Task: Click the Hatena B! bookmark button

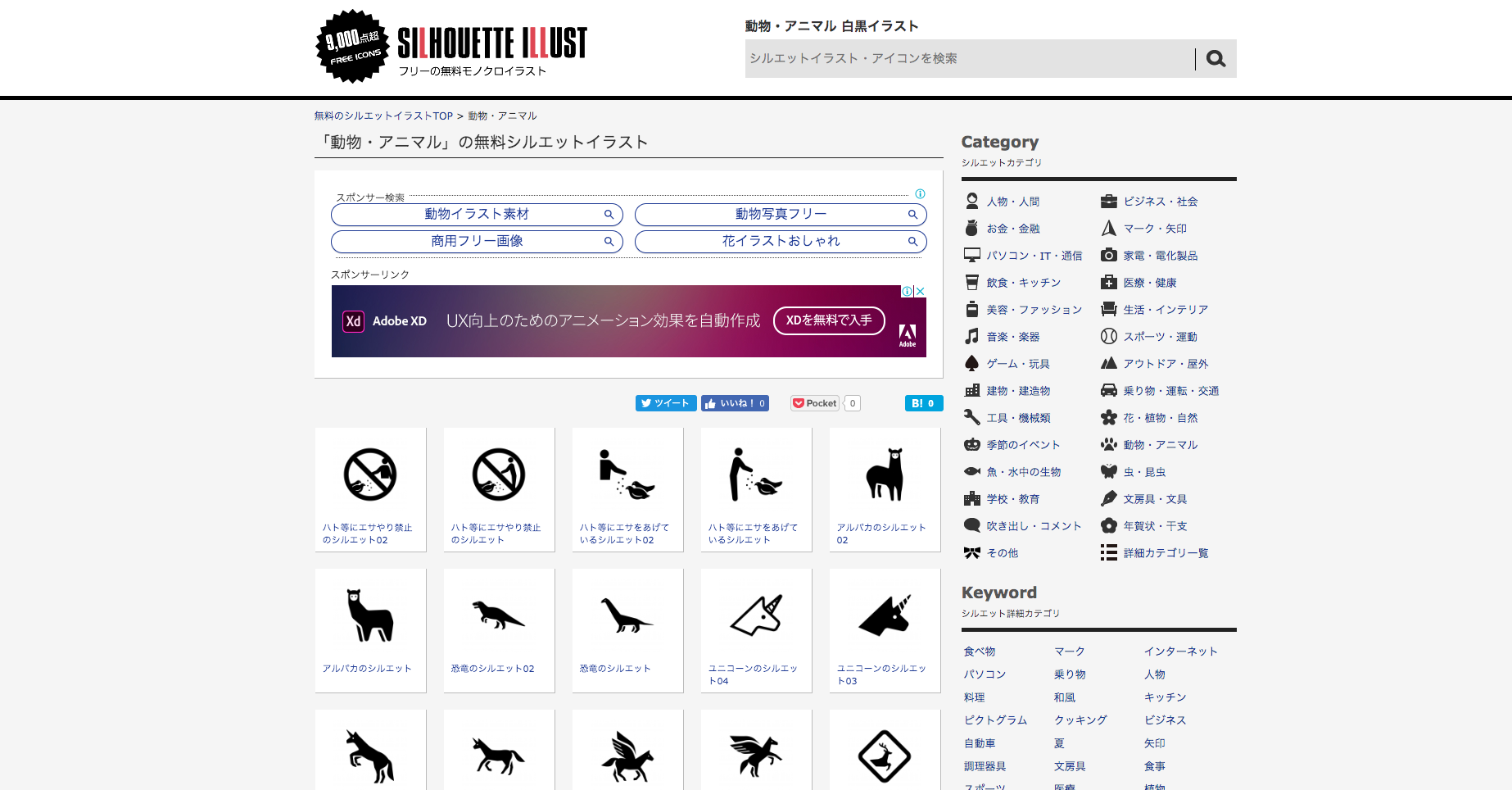Action: pyautogui.click(x=924, y=403)
